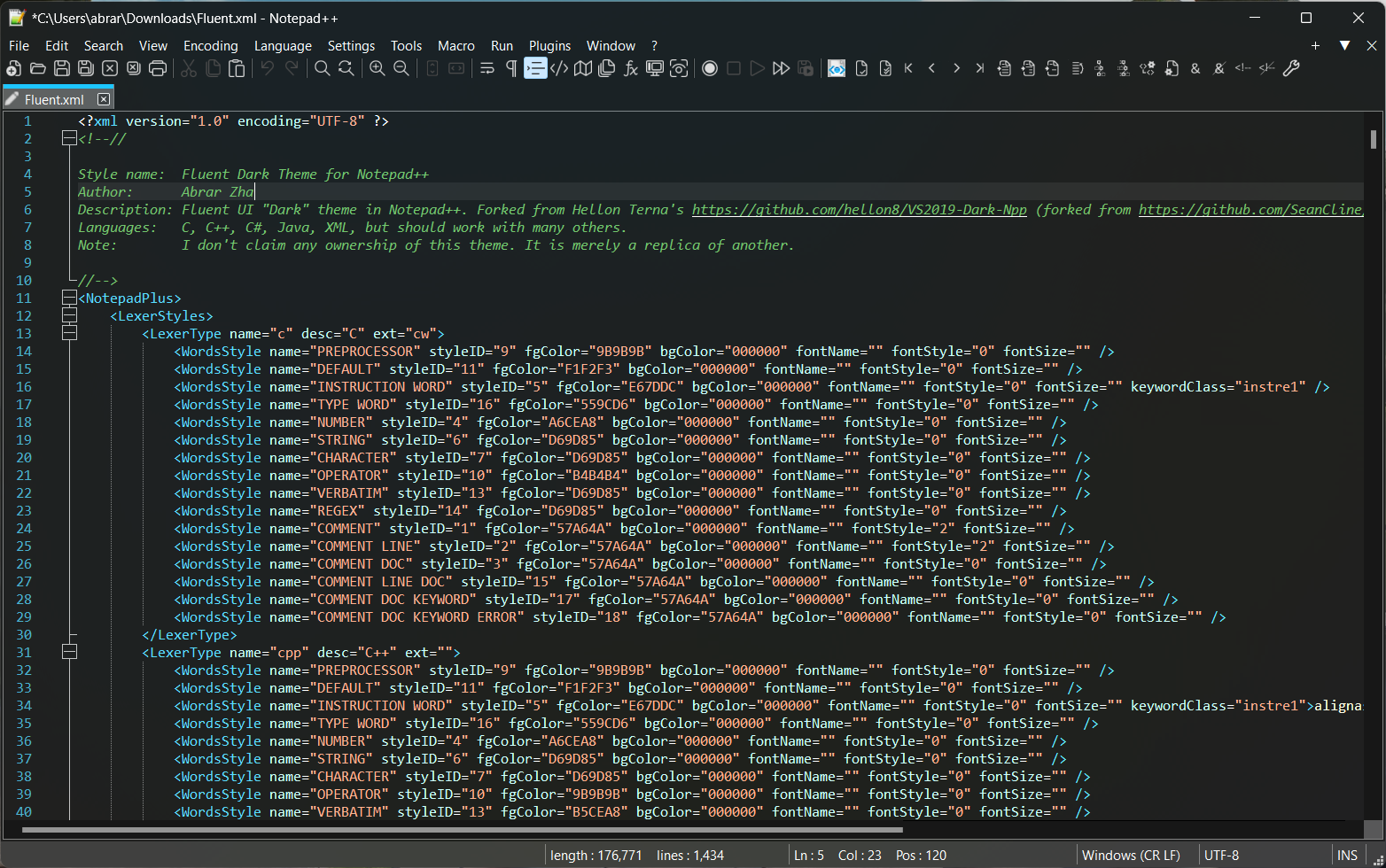Open the Find dialog from the toolbar

(322, 68)
